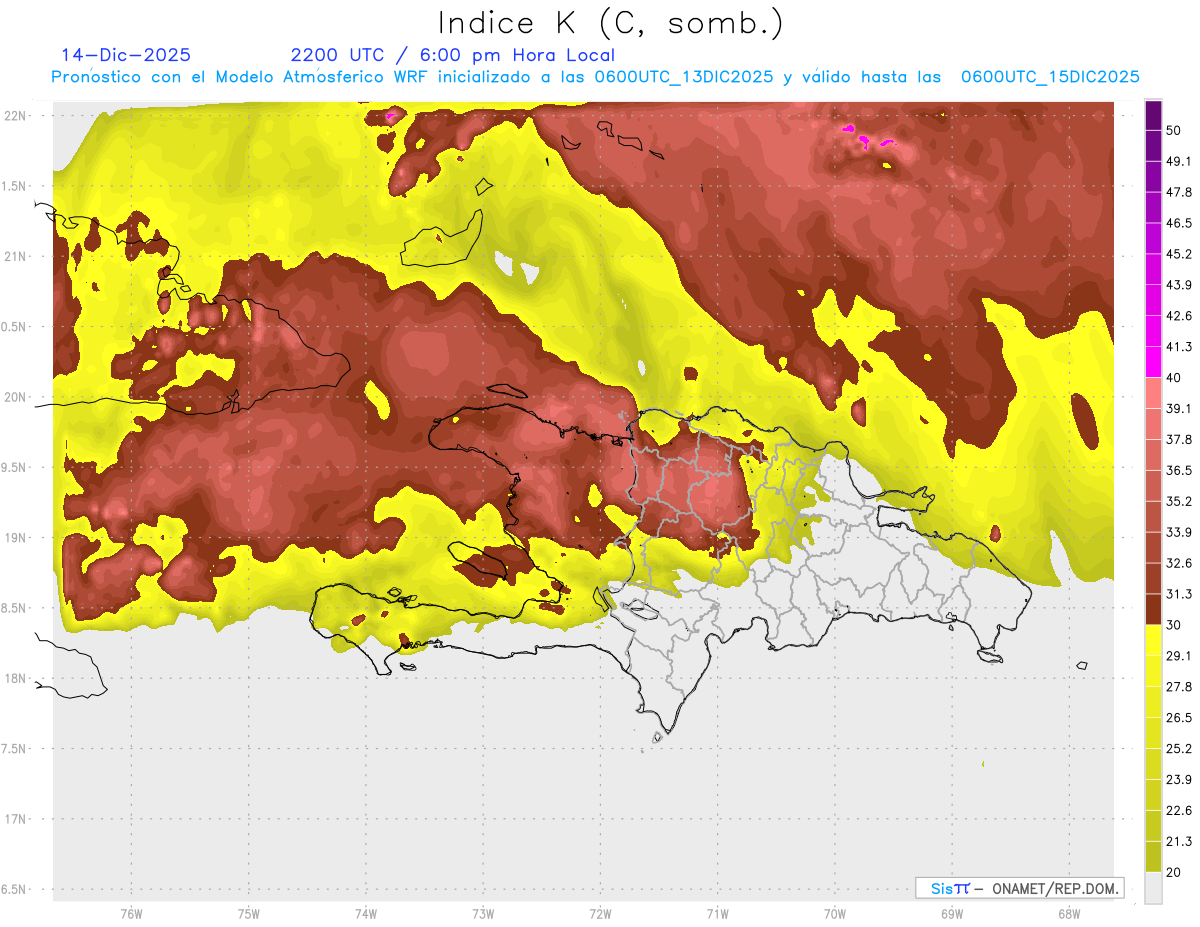Image resolution: width=1200 pixels, height=927 pixels.
Task: Click the colorbar value "30"
Action: click(x=1174, y=625)
